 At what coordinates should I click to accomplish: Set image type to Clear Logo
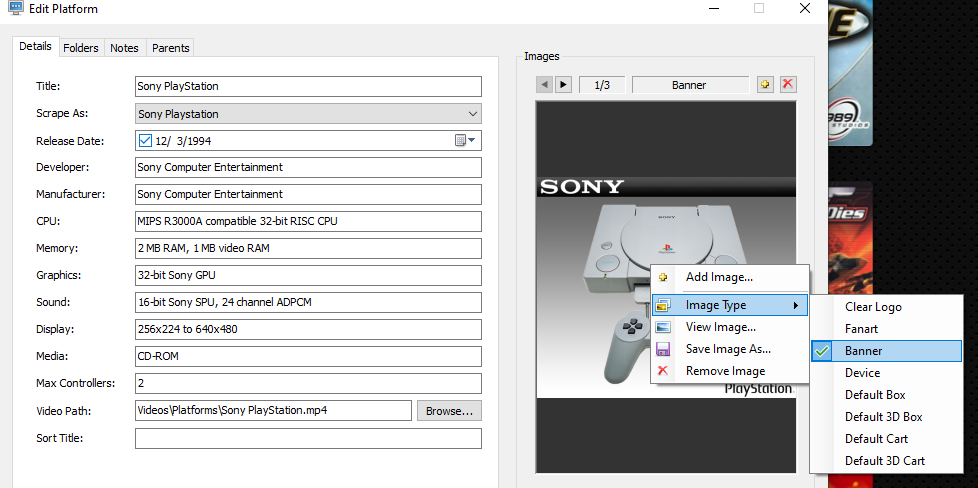[886, 307]
